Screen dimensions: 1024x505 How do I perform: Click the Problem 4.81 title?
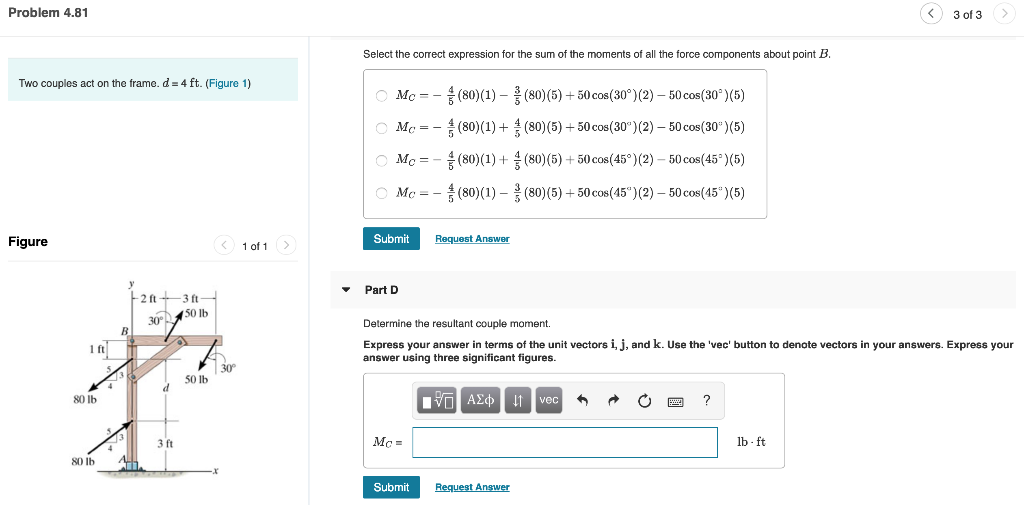pyautogui.click(x=48, y=13)
